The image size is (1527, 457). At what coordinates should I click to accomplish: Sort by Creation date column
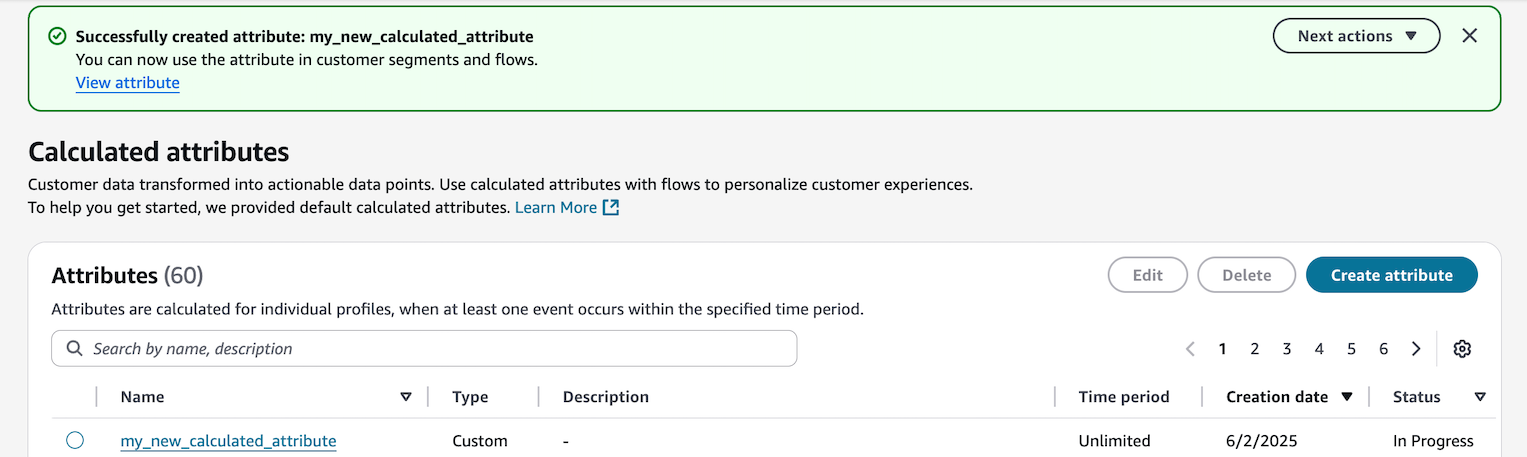point(1346,397)
